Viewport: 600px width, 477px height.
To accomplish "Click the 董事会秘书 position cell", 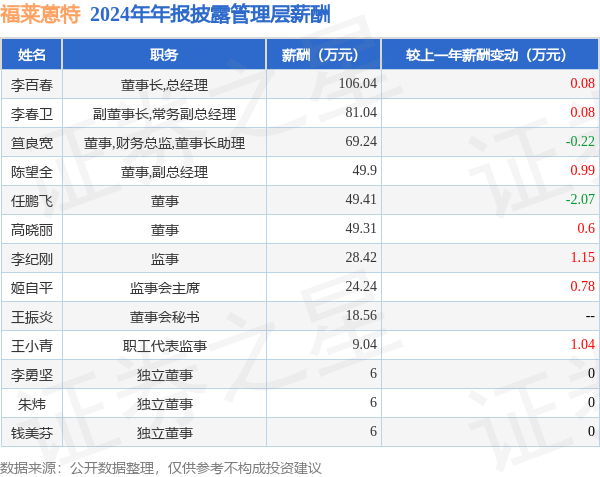I will [164, 317].
